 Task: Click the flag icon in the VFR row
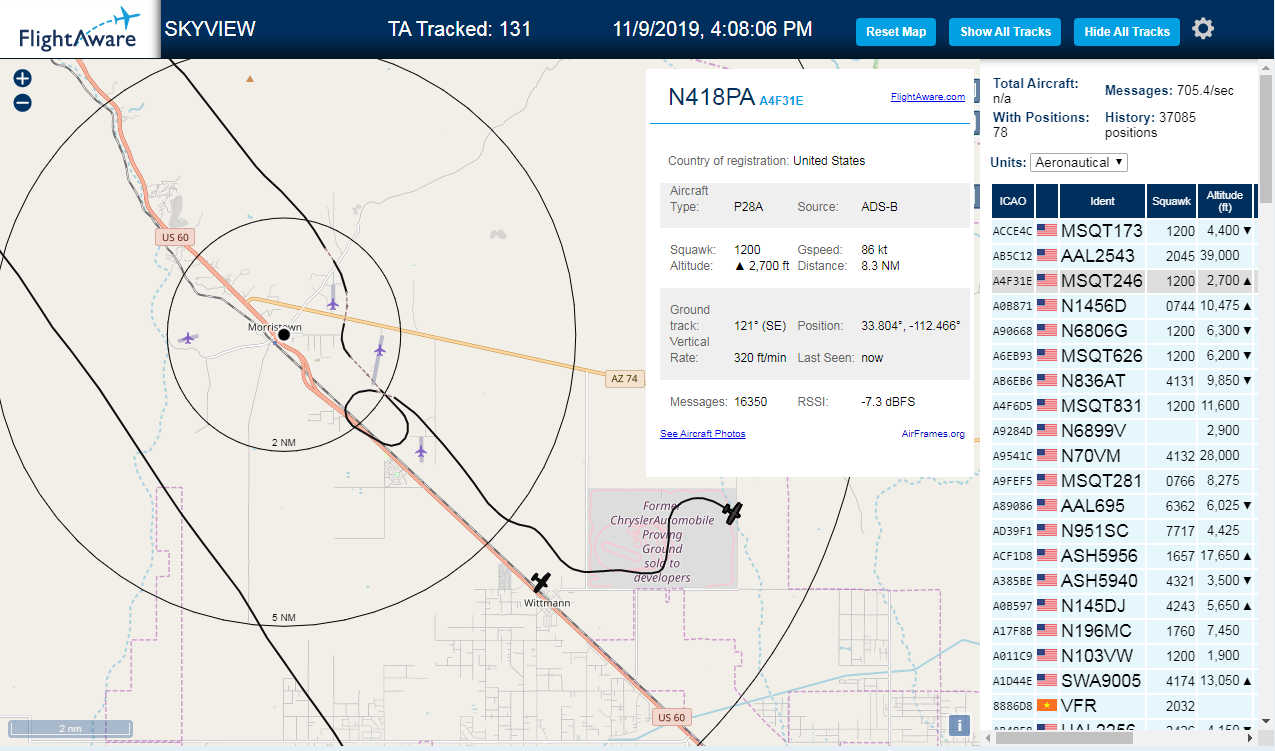(x=1047, y=706)
